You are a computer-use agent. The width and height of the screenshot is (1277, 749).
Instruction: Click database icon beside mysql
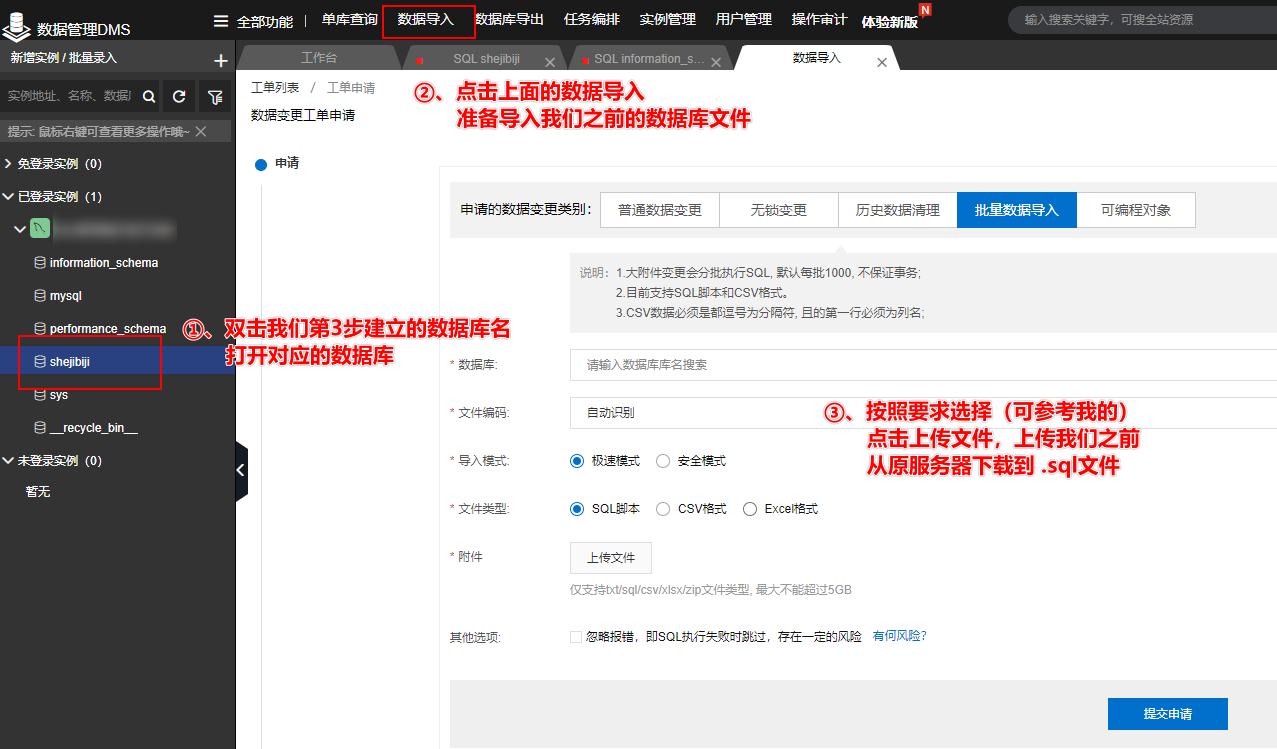click(x=40, y=296)
